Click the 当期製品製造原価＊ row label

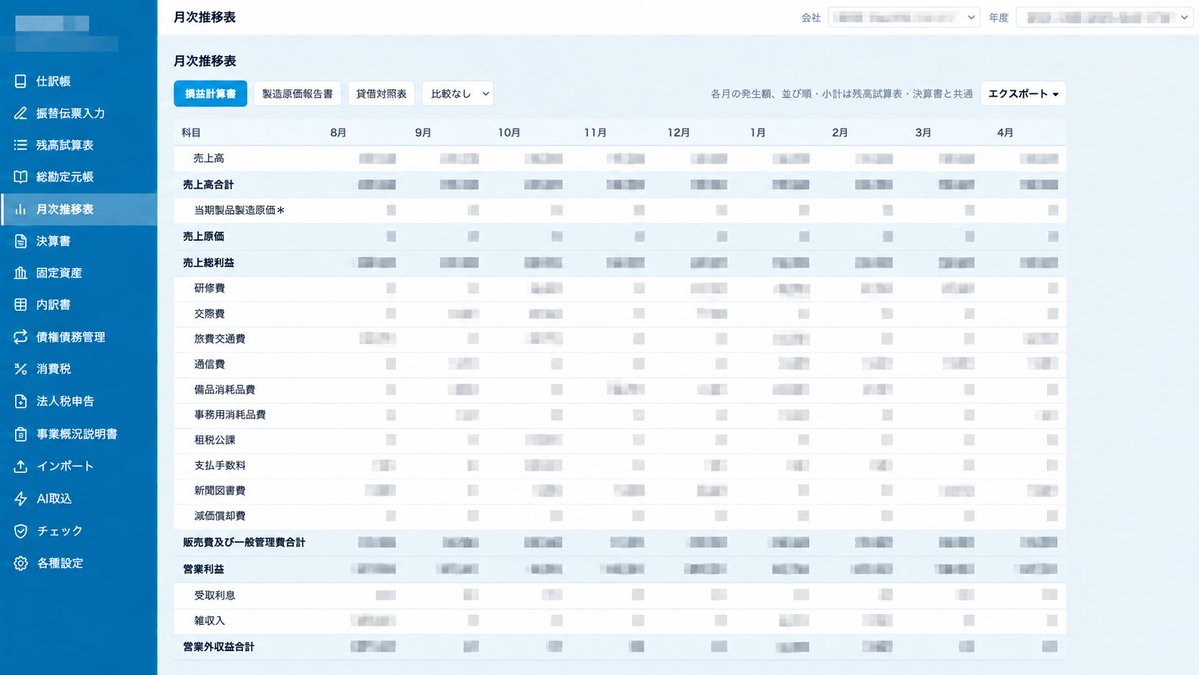239,210
